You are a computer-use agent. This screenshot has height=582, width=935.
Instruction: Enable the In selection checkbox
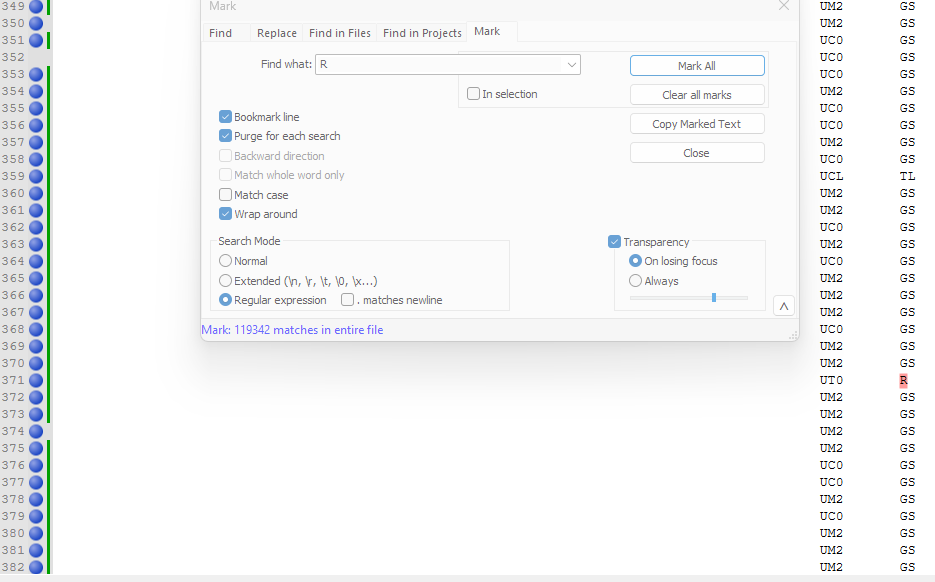(472, 93)
